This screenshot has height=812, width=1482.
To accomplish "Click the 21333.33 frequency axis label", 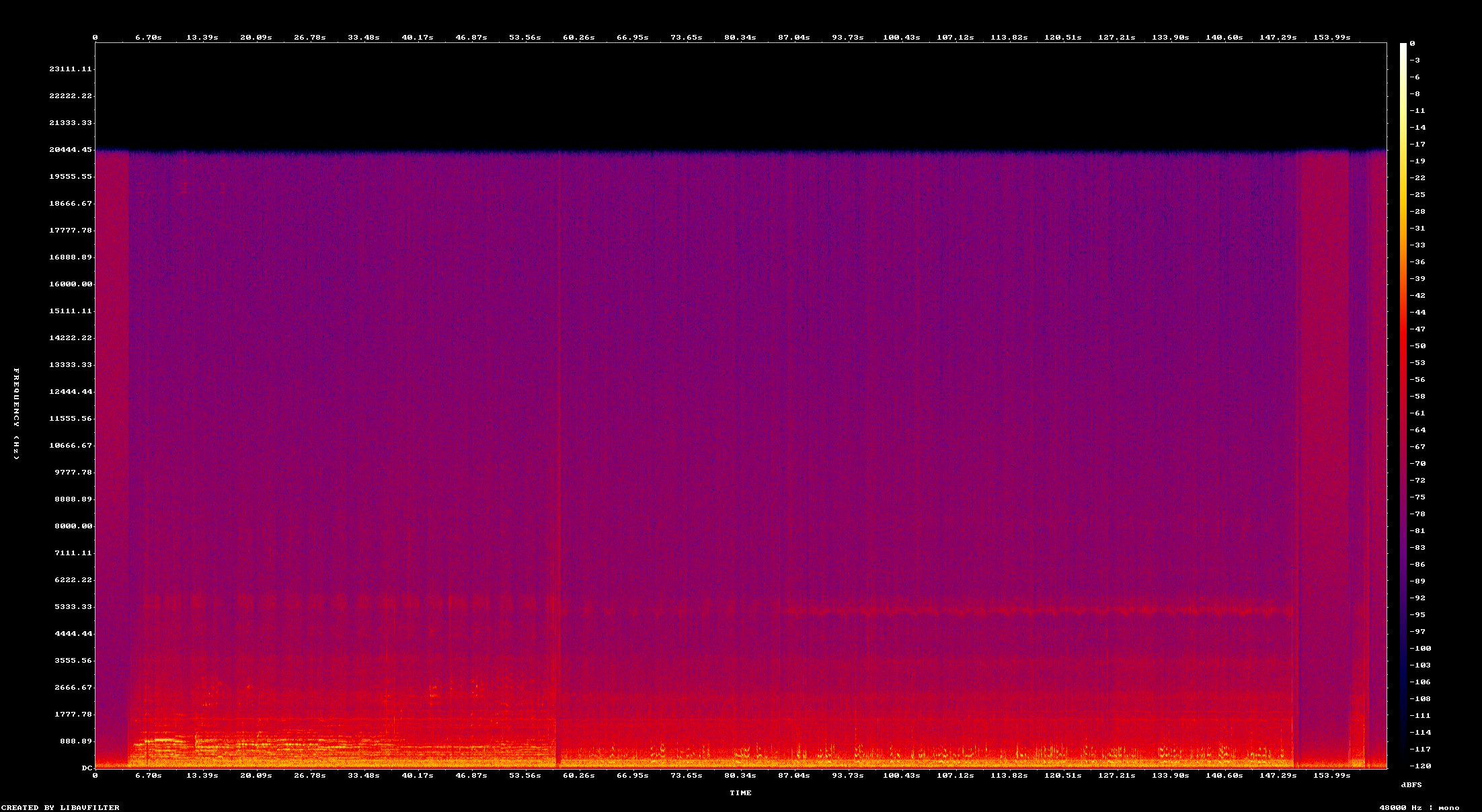I will coord(71,123).
